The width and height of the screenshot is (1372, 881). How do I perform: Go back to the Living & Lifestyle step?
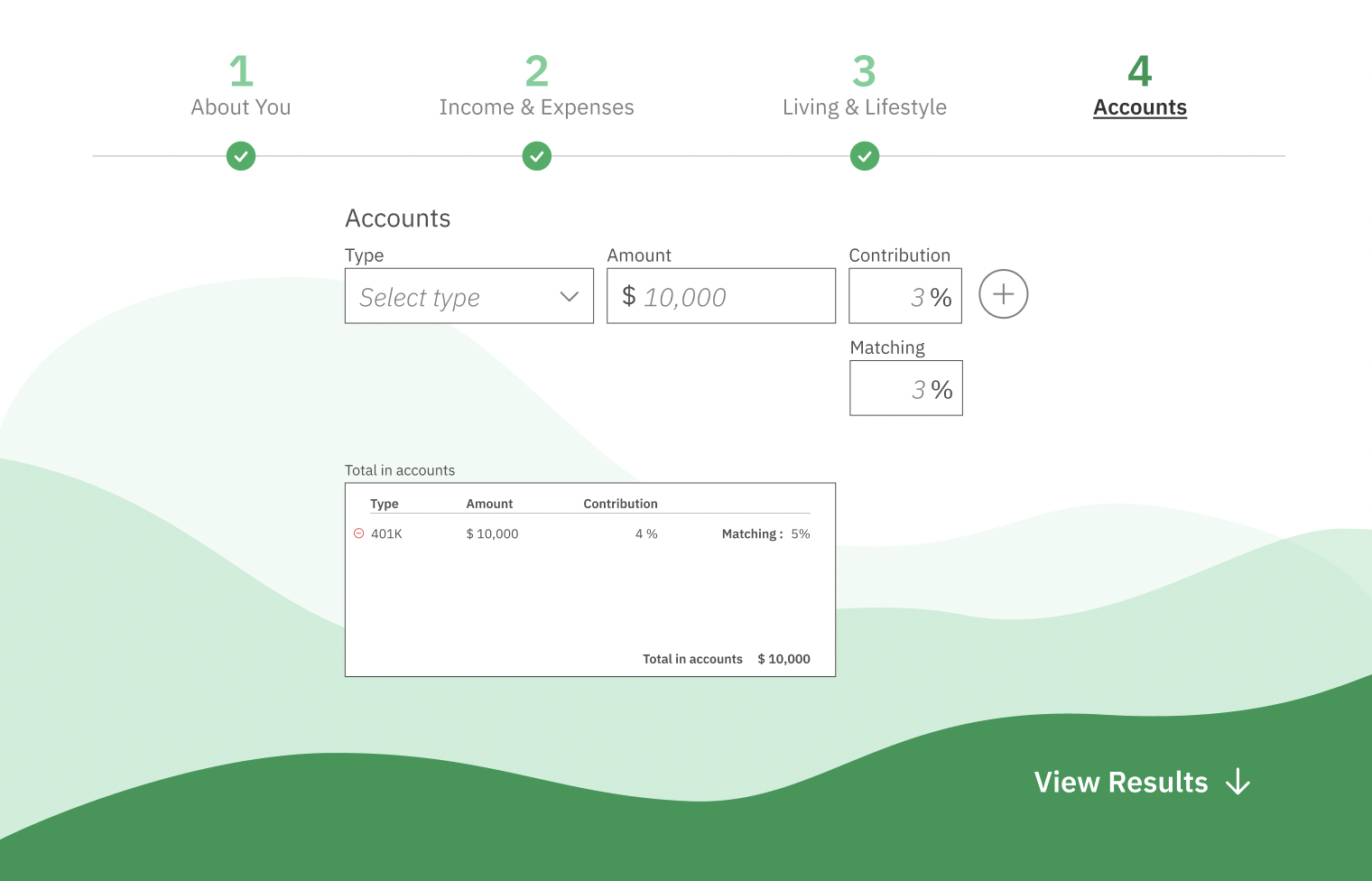click(864, 107)
